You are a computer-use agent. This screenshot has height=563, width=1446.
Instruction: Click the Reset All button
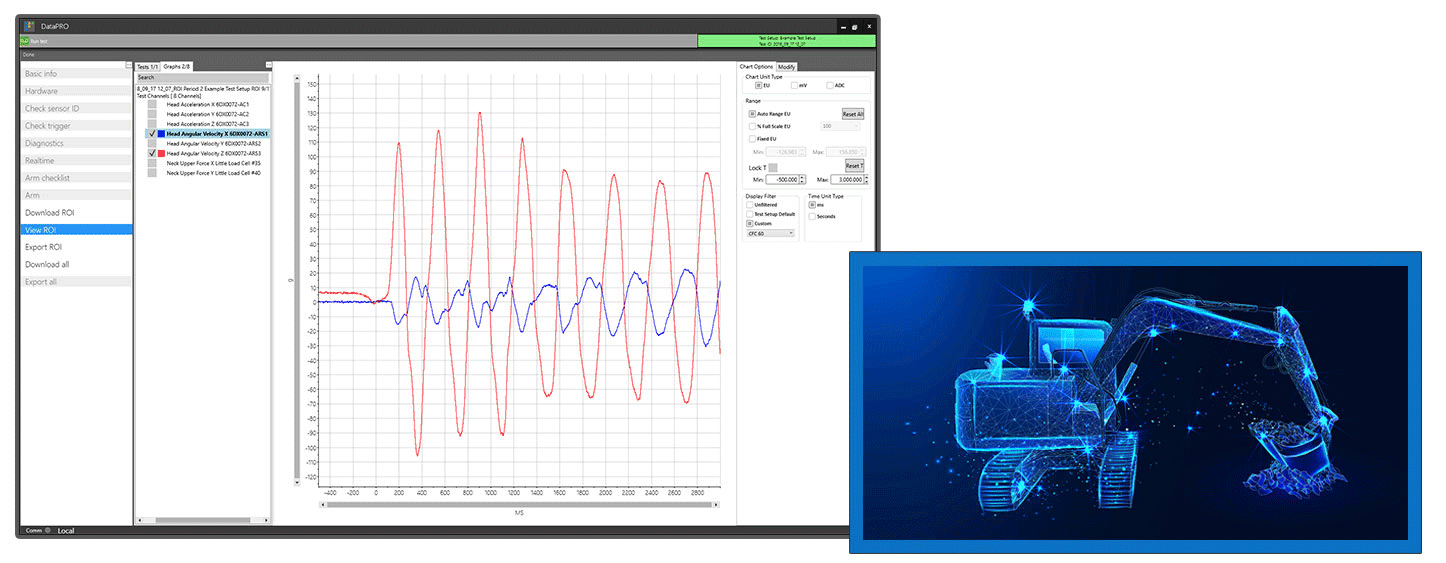(x=852, y=114)
